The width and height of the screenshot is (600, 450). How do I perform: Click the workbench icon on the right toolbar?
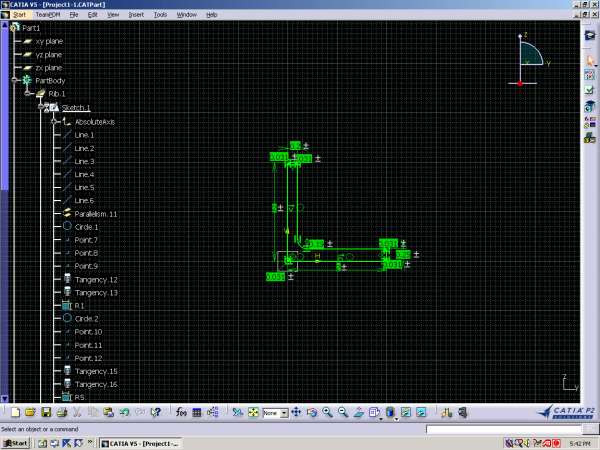point(590,36)
